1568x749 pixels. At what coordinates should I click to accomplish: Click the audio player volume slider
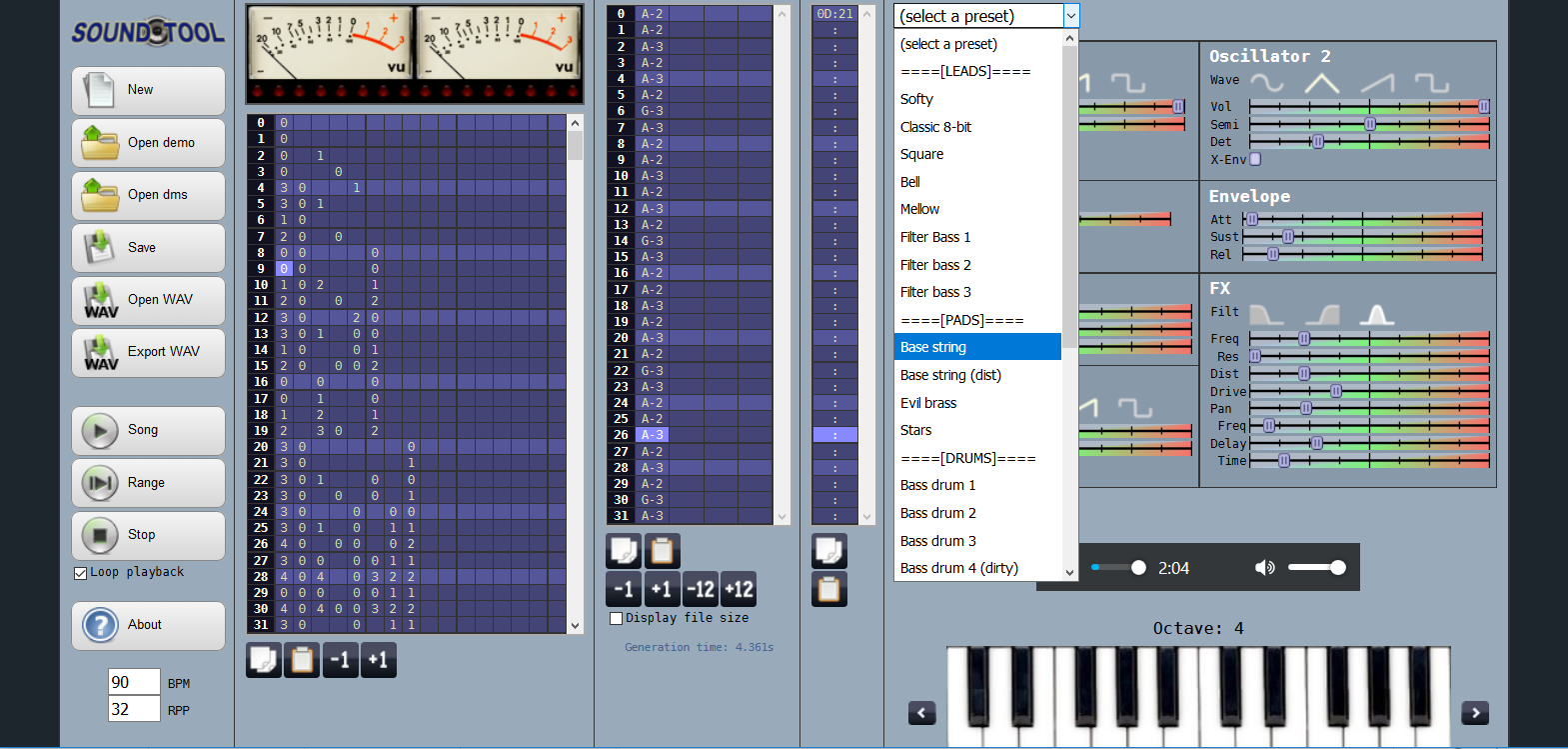[1317, 568]
